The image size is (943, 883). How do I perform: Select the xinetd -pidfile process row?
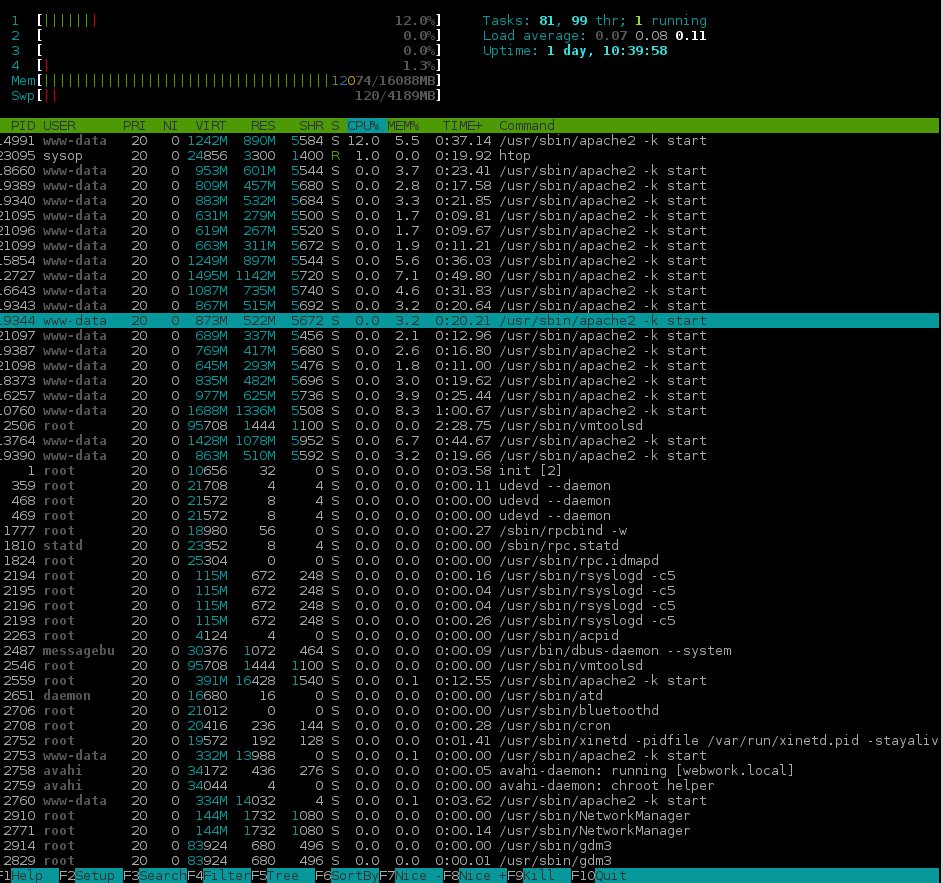click(x=469, y=741)
